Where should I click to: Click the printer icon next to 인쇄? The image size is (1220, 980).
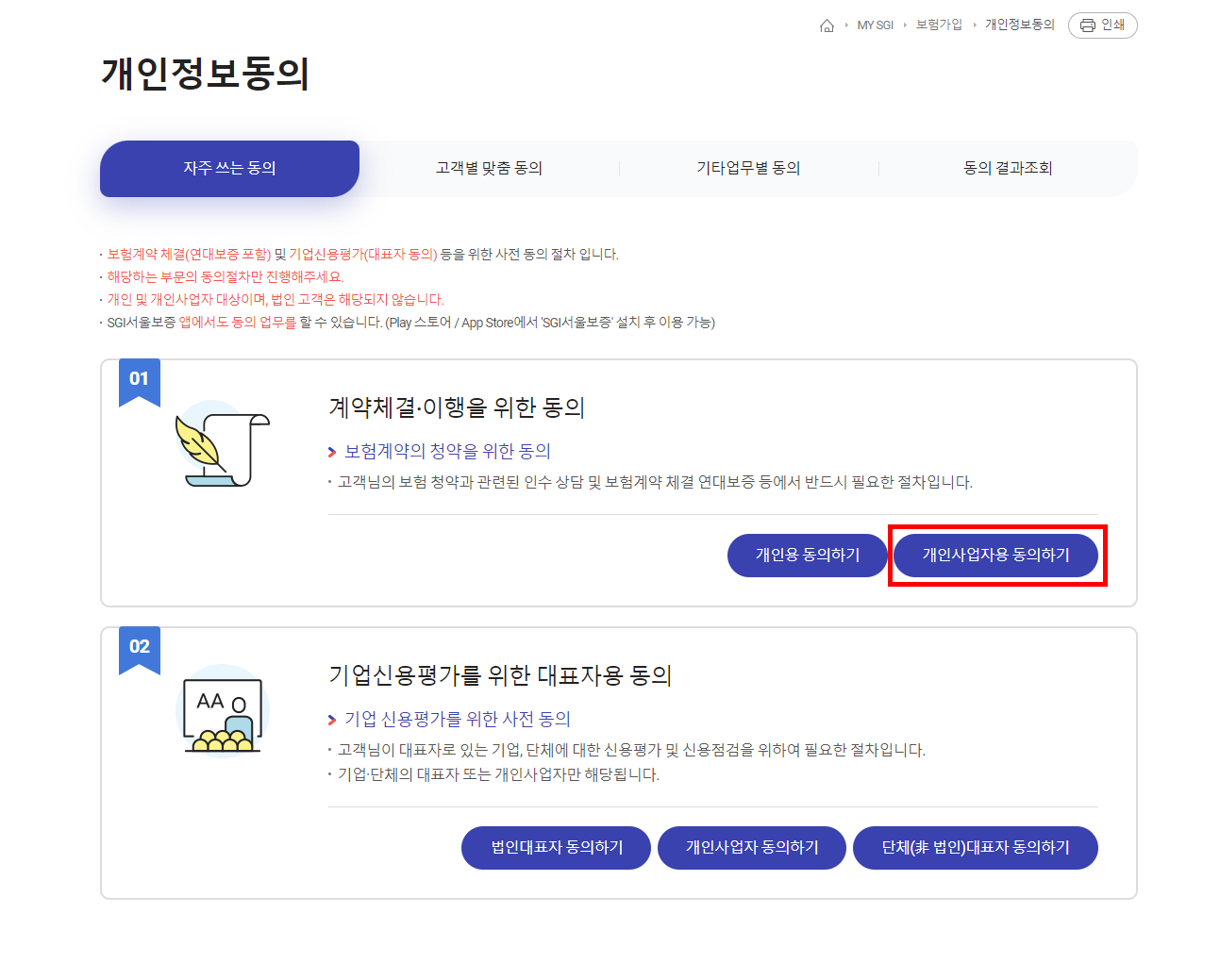coord(1087,25)
